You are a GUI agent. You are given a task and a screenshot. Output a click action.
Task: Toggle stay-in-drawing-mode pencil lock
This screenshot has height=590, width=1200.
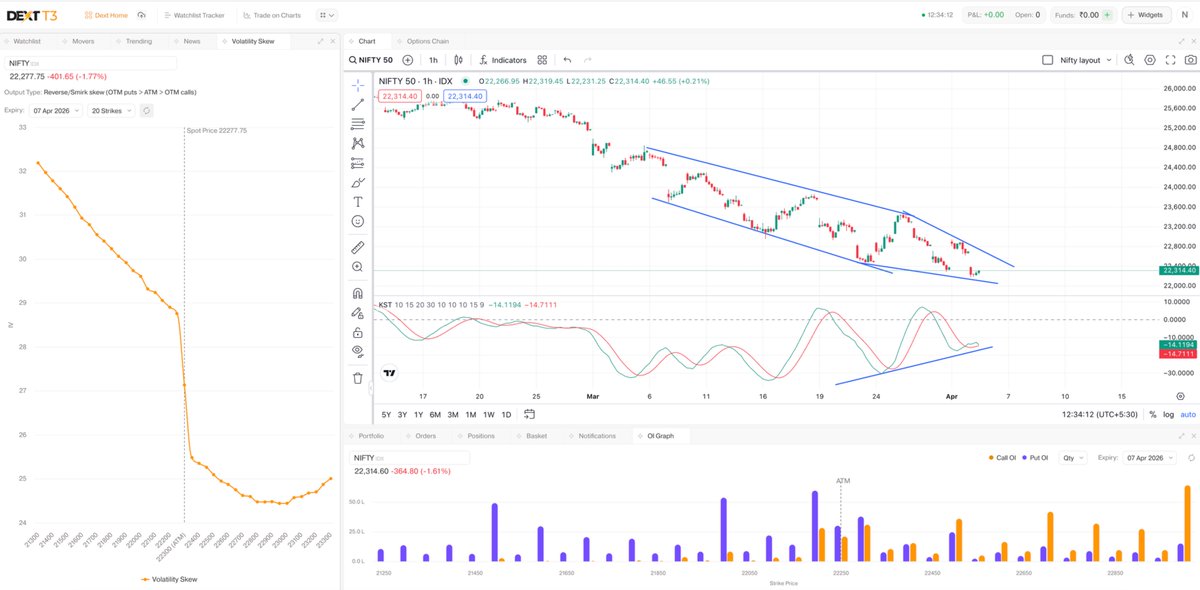[x=358, y=313]
